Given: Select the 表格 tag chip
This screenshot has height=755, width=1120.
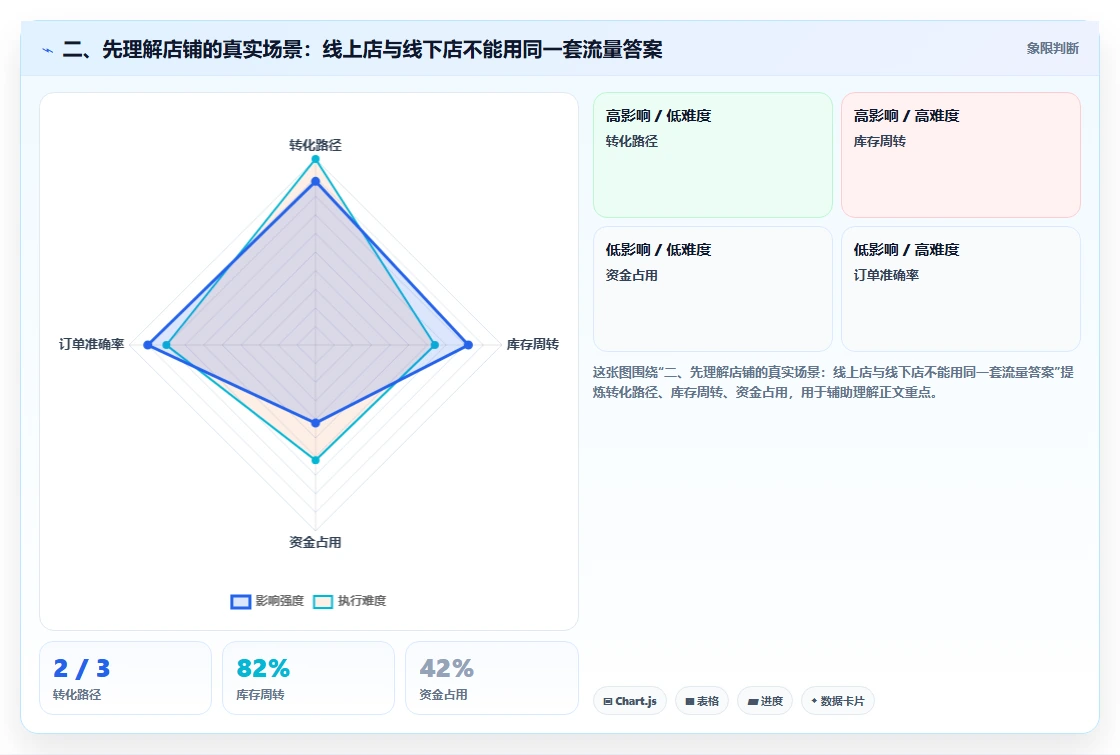Looking at the screenshot, I should 702,701.
